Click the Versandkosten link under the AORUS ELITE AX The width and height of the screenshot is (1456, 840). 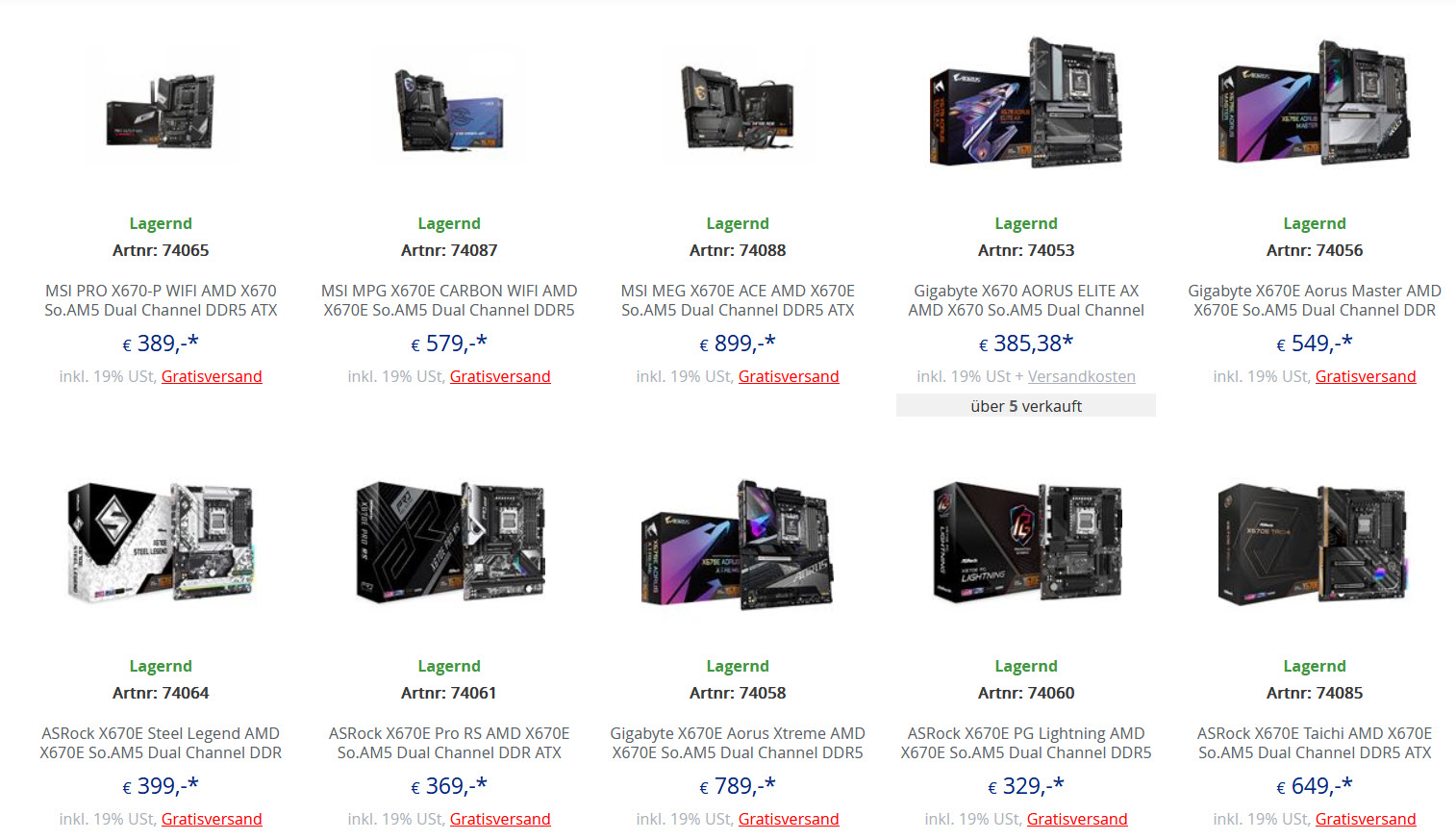(x=1081, y=376)
